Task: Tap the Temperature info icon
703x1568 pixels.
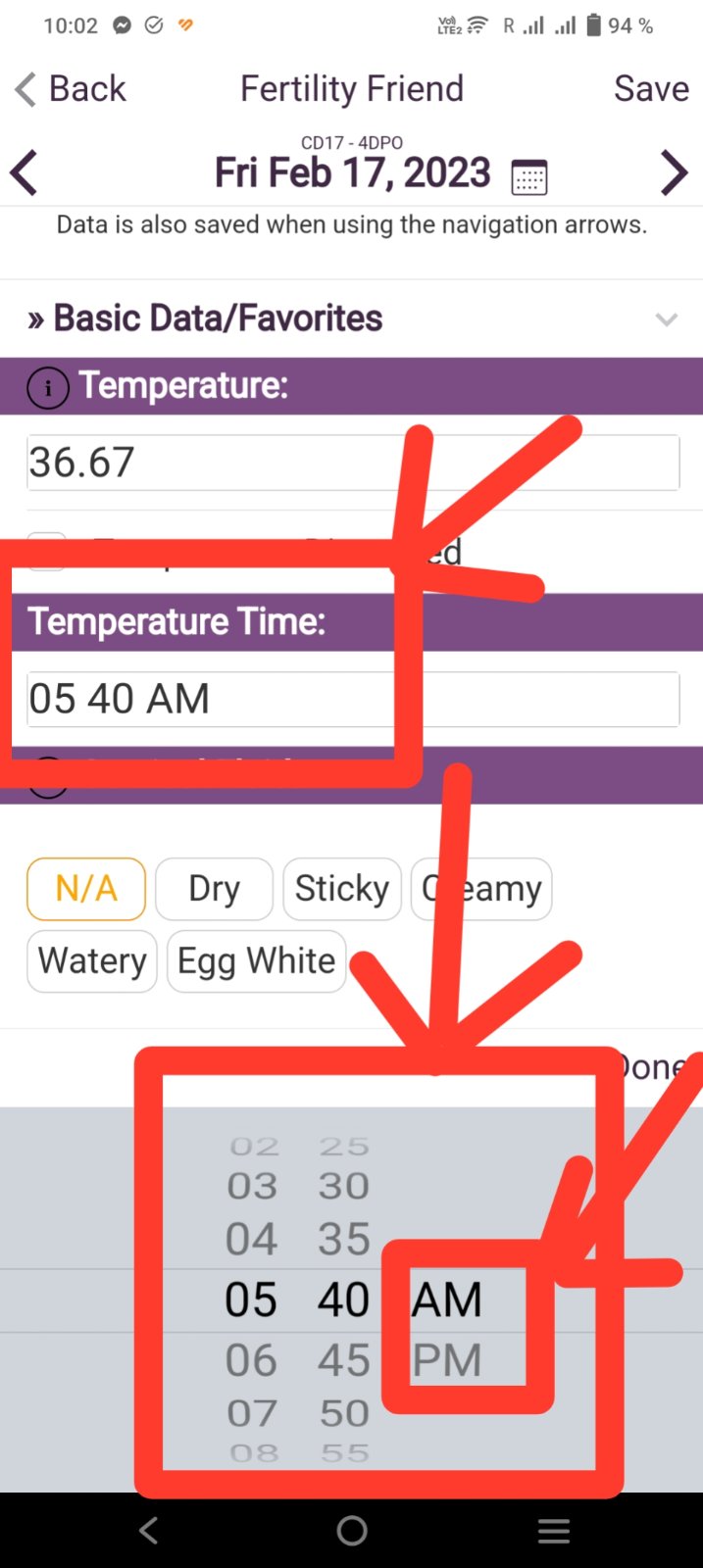Action: point(48,388)
